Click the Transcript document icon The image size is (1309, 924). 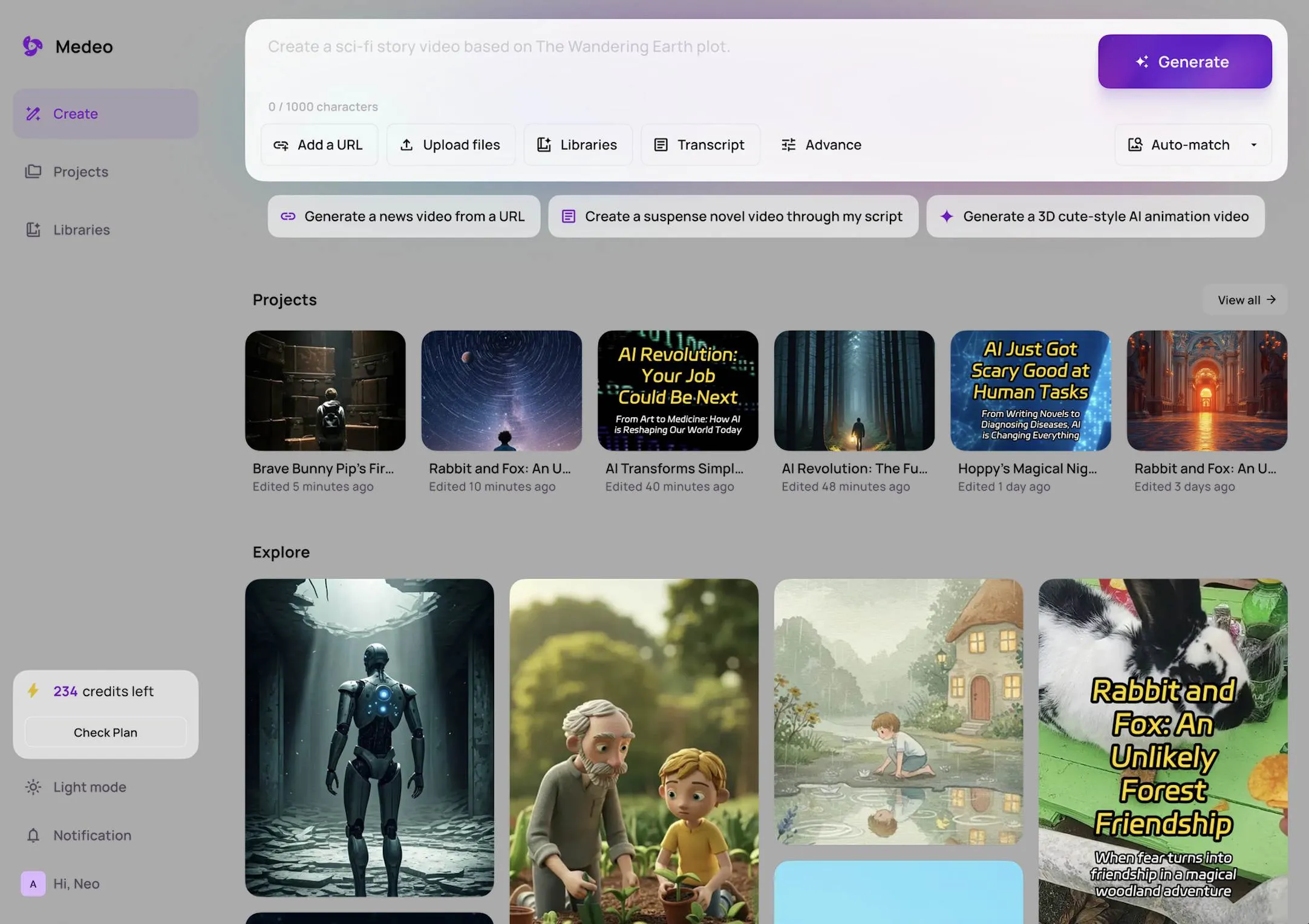pyautogui.click(x=661, y=145)
